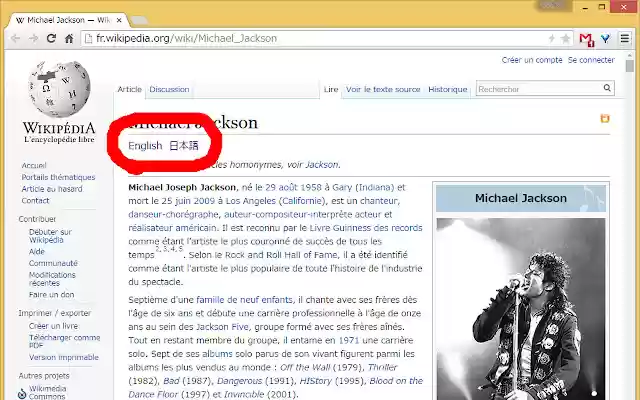Close the Michael Jackson browser tab

click(x=119, y=20)
